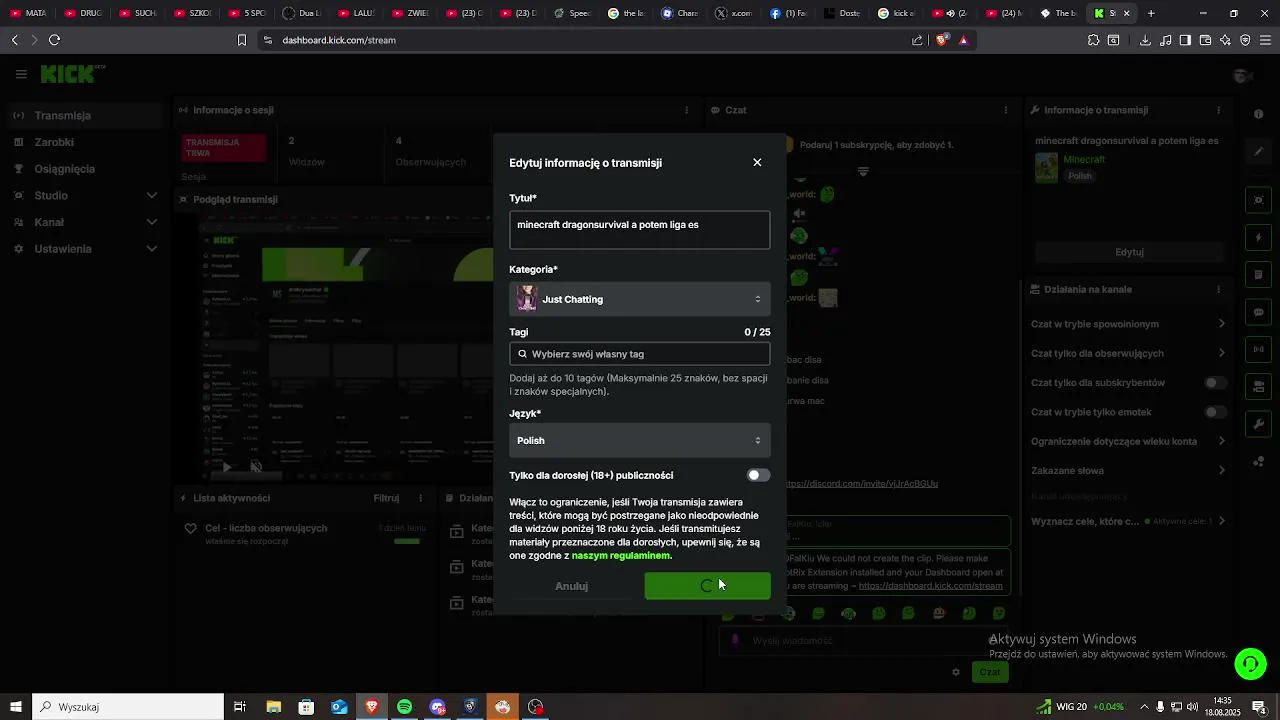Open the Lista aktywności panel options menu

[422, 498]
